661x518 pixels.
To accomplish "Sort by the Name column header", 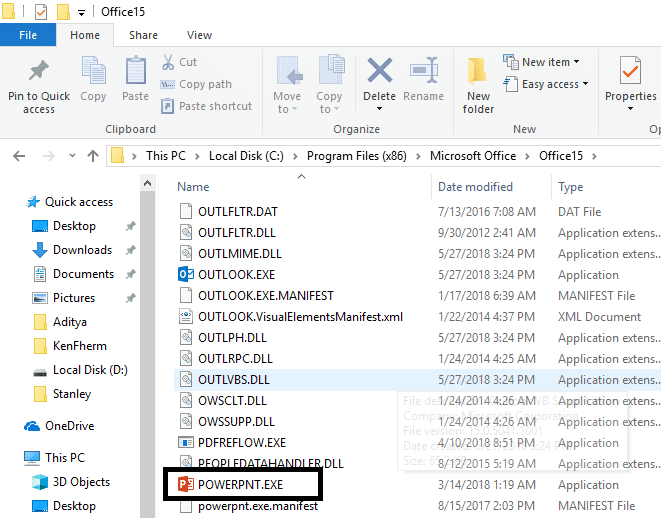I will [193, 187].
